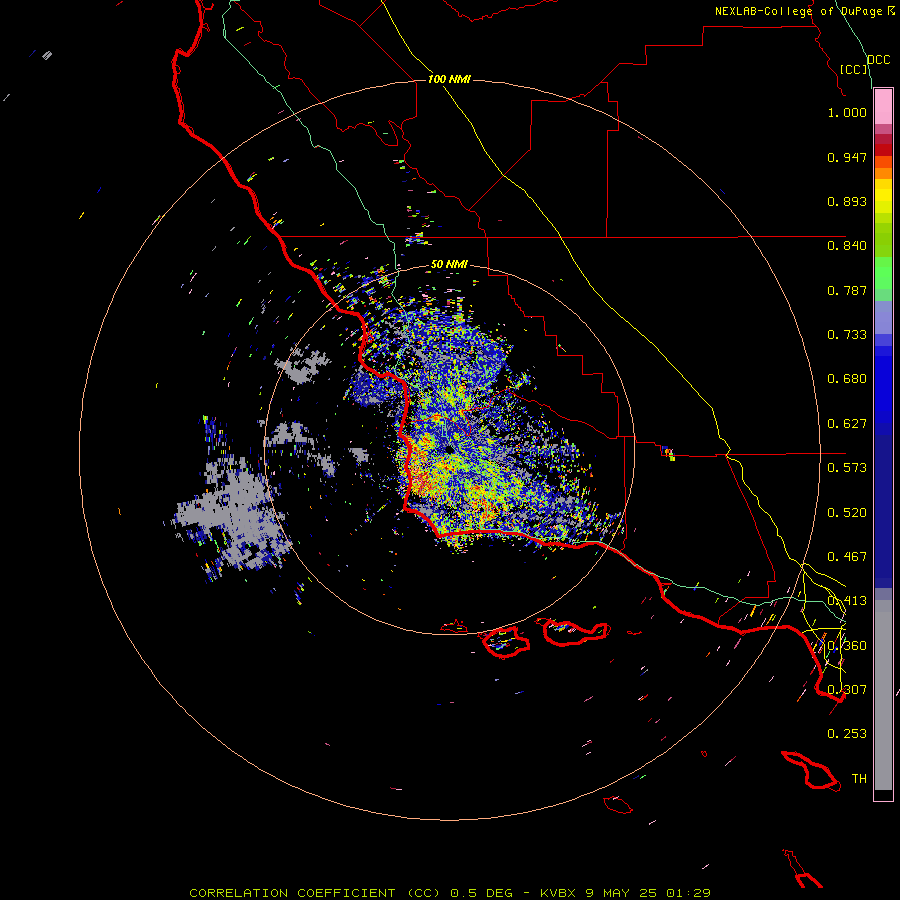Select the 0.360 scale label

coord(847,646)
